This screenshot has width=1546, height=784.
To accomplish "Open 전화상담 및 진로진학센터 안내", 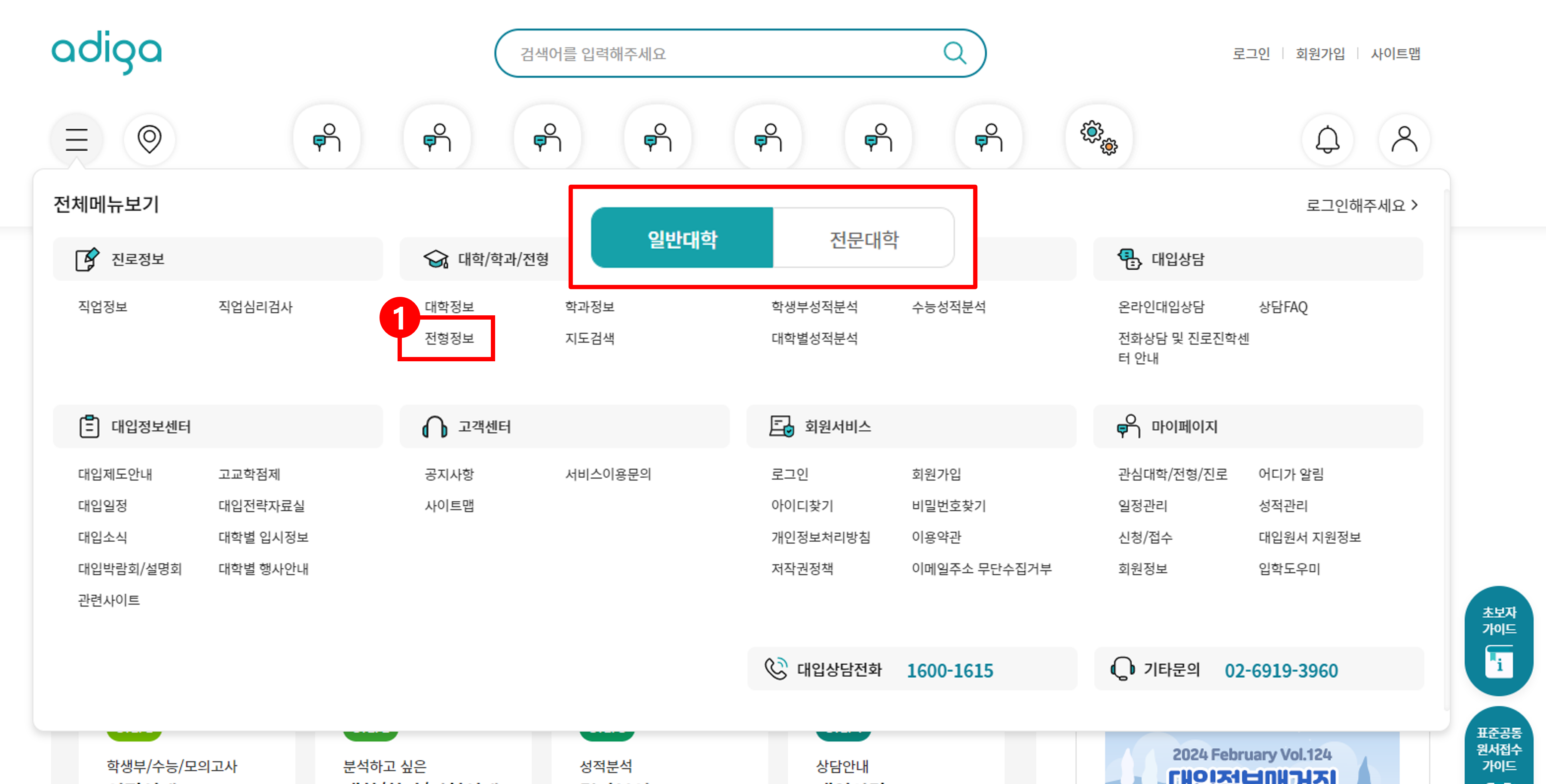I will pyautogui.click(x=1183, y=348).
